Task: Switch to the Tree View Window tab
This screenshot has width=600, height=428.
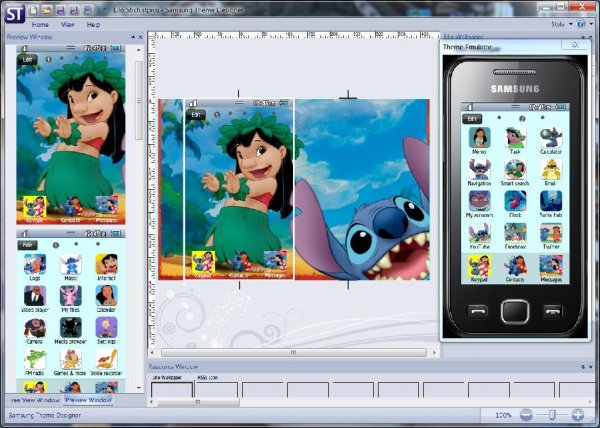Action: click(35, 400)
